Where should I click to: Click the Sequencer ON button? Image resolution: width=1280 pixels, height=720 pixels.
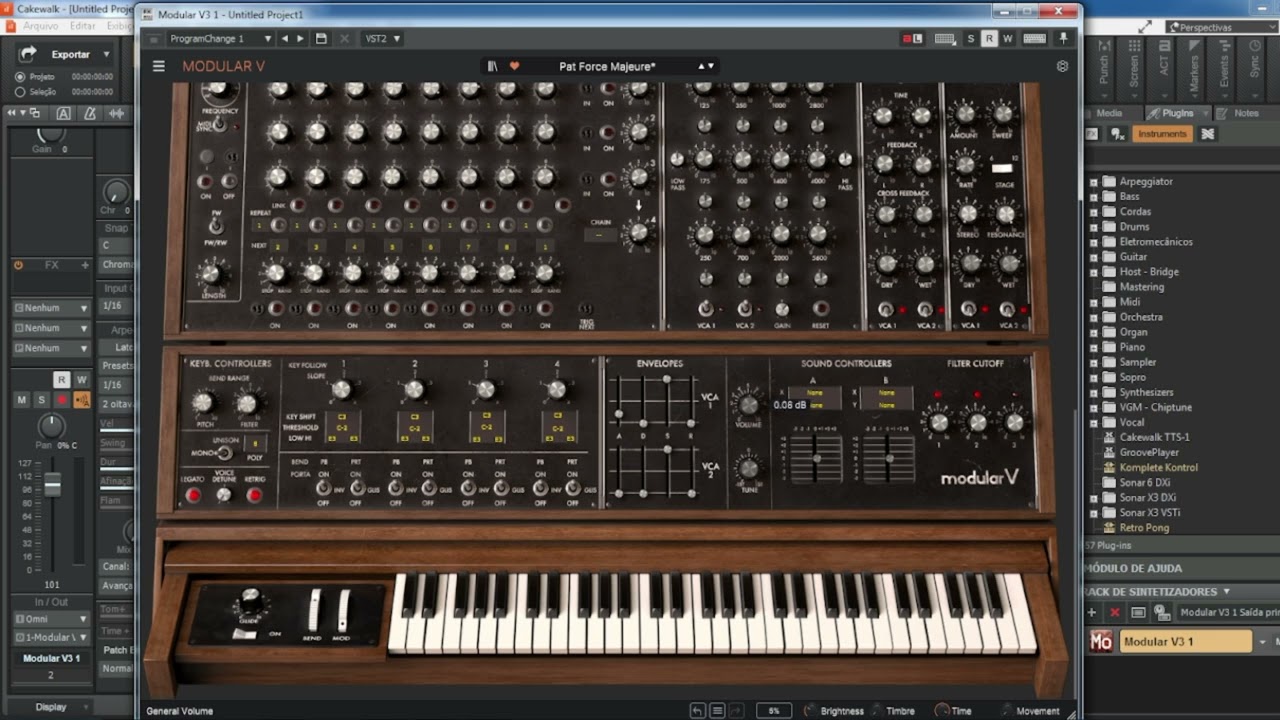[205, 182]
